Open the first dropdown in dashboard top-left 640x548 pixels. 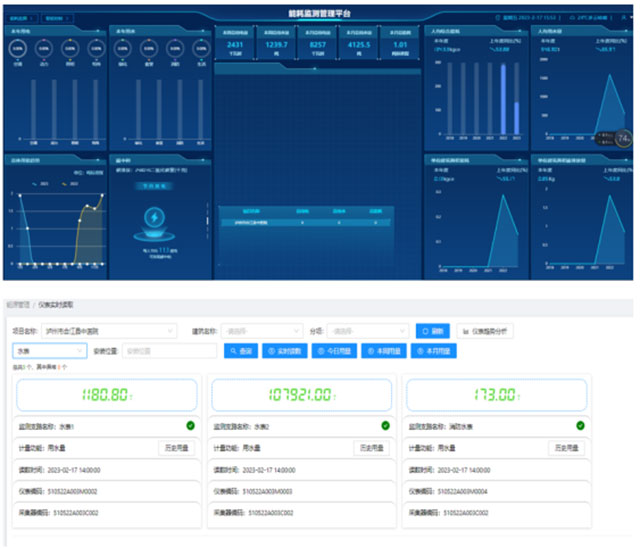coord(22,18)
